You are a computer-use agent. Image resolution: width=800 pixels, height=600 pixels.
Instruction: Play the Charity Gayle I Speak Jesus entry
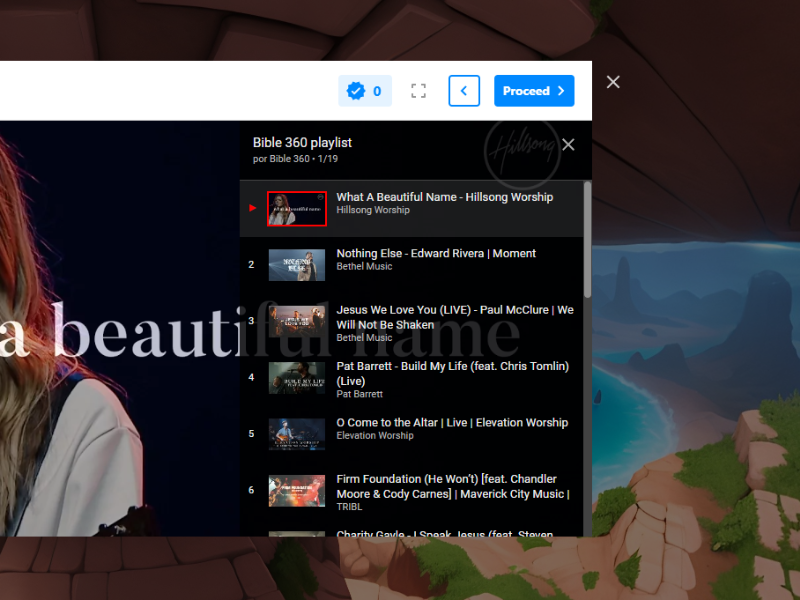(x=444, y=534)
